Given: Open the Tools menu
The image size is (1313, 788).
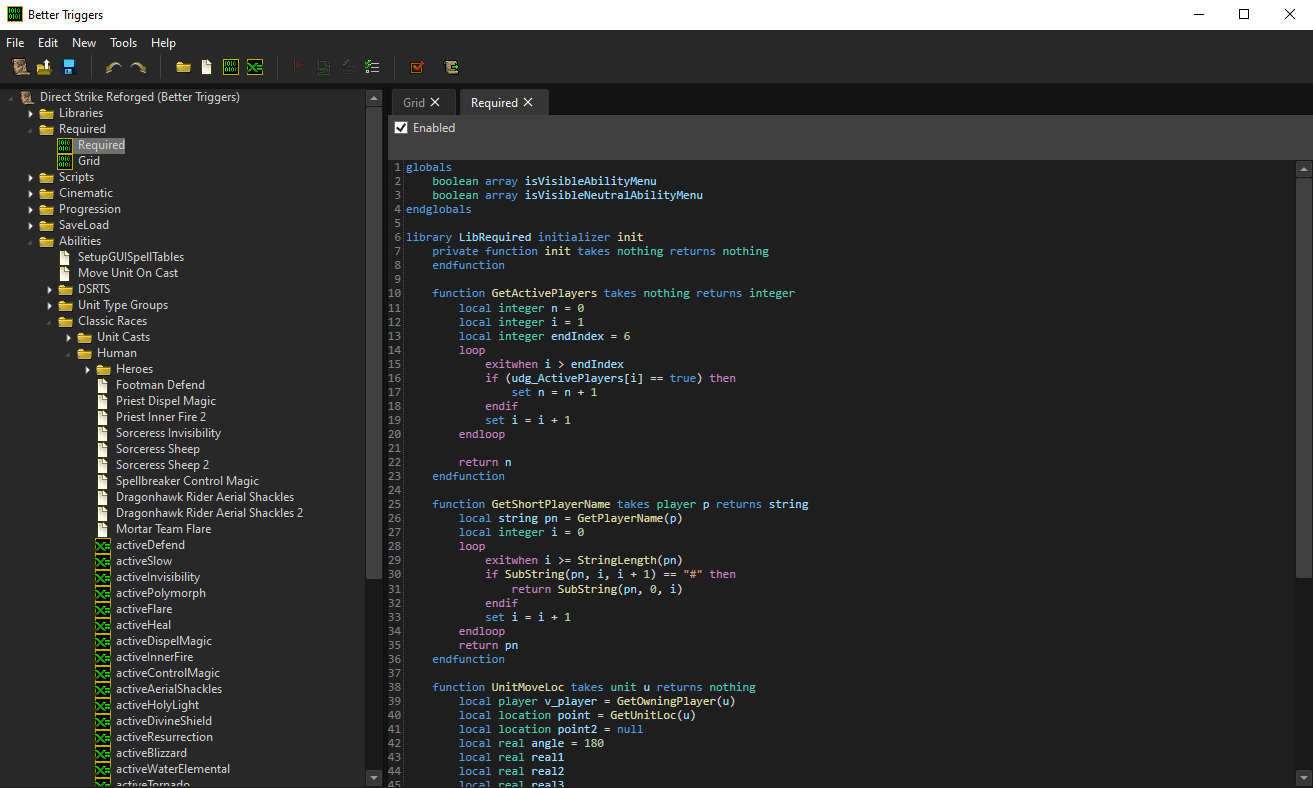Looking at the screenshot, I should click(x=123, y=43).
